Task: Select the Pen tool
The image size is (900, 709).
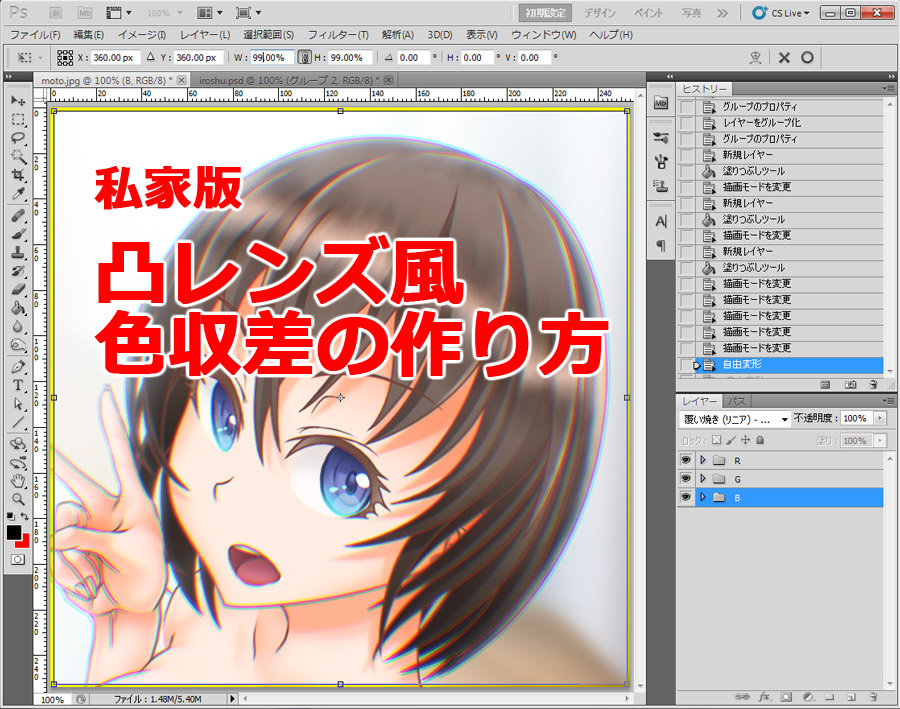Action: [18, 367]
